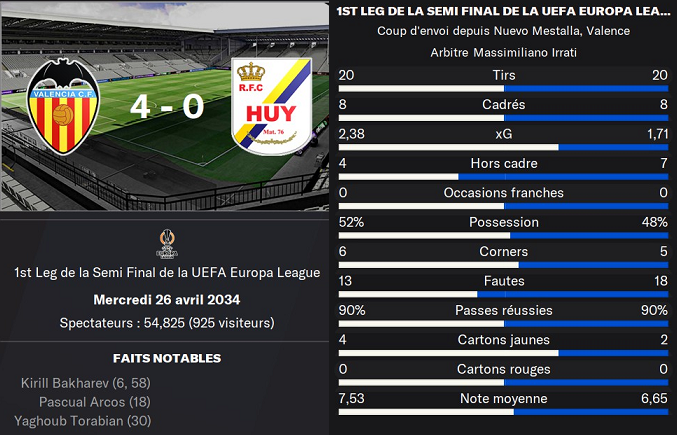Click the Possession stat bar
The width and height of the screenshot is (677, 435).
pyautogui.click(x=503, y=235)
